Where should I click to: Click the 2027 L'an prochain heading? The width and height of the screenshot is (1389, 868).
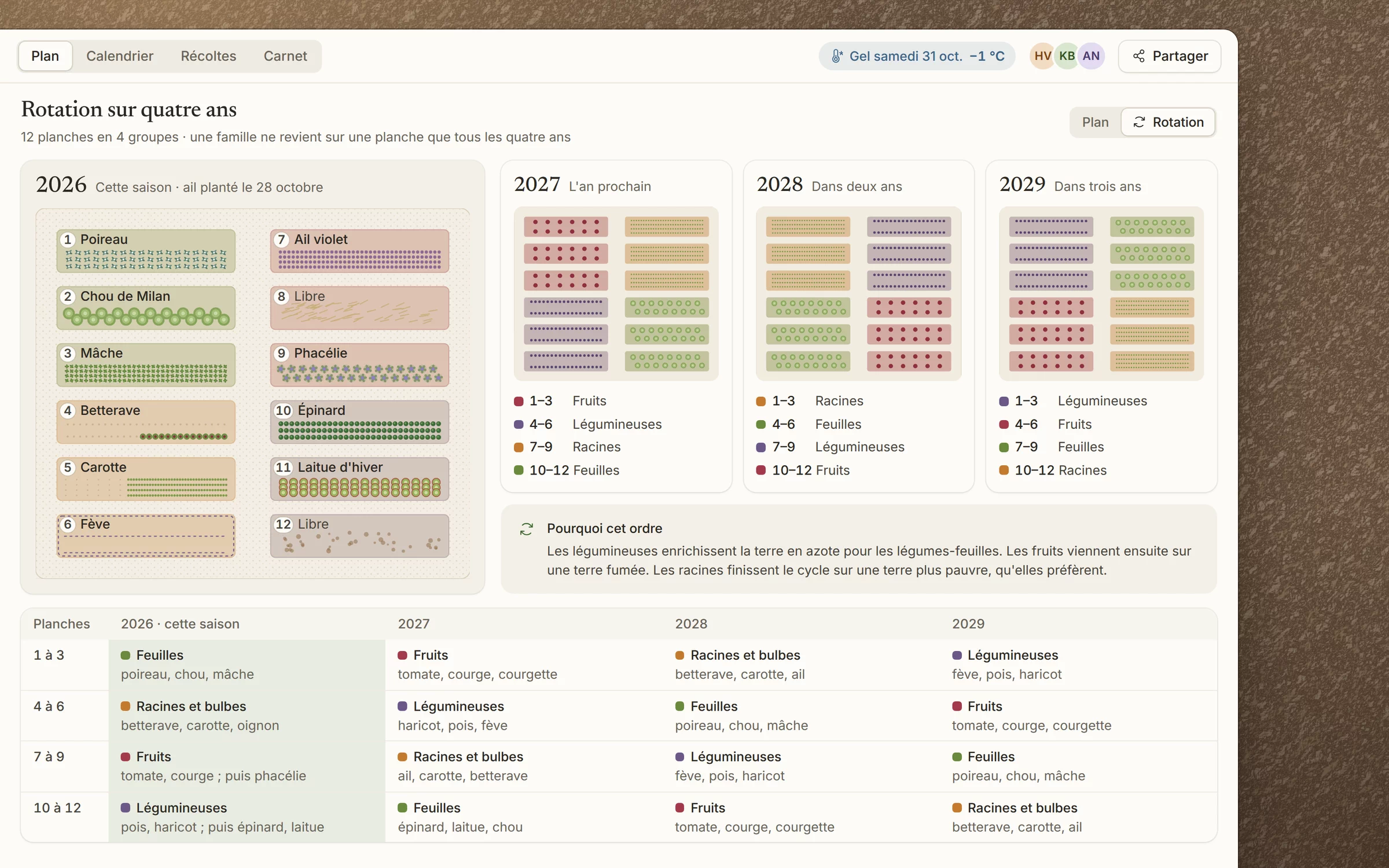582,185
